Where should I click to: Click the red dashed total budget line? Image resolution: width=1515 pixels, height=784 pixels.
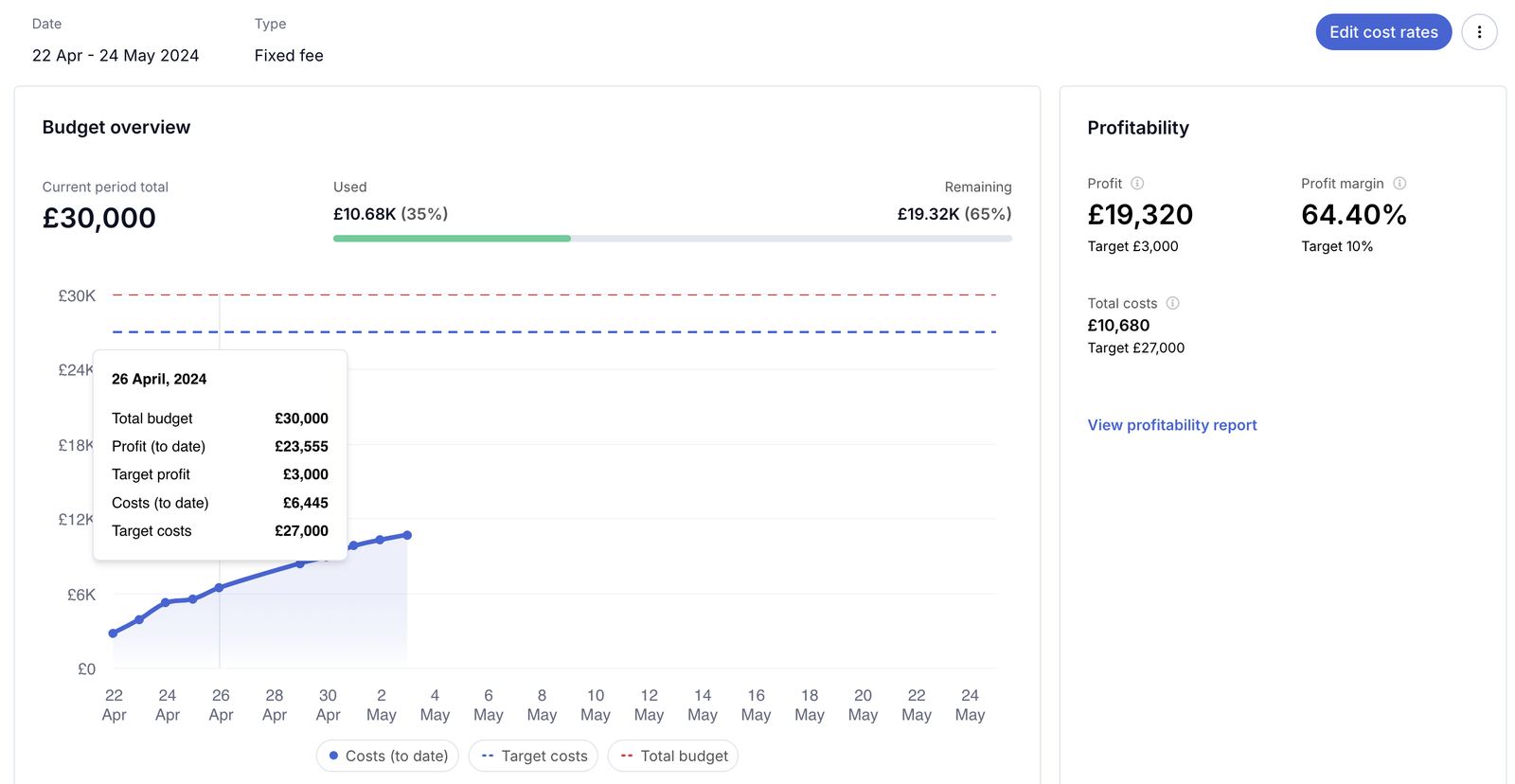point(663,295)
